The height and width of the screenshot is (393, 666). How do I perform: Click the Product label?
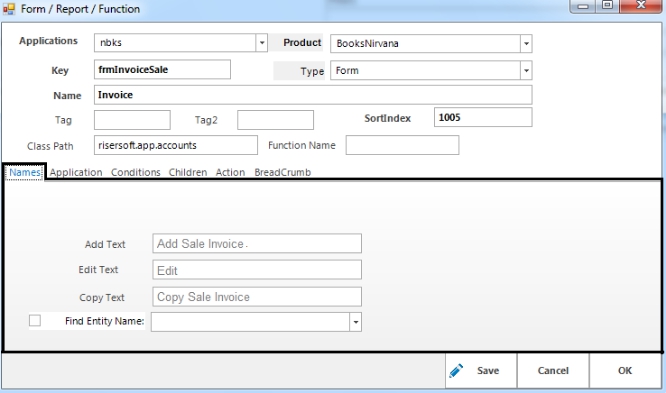click(x=302, y=42)
